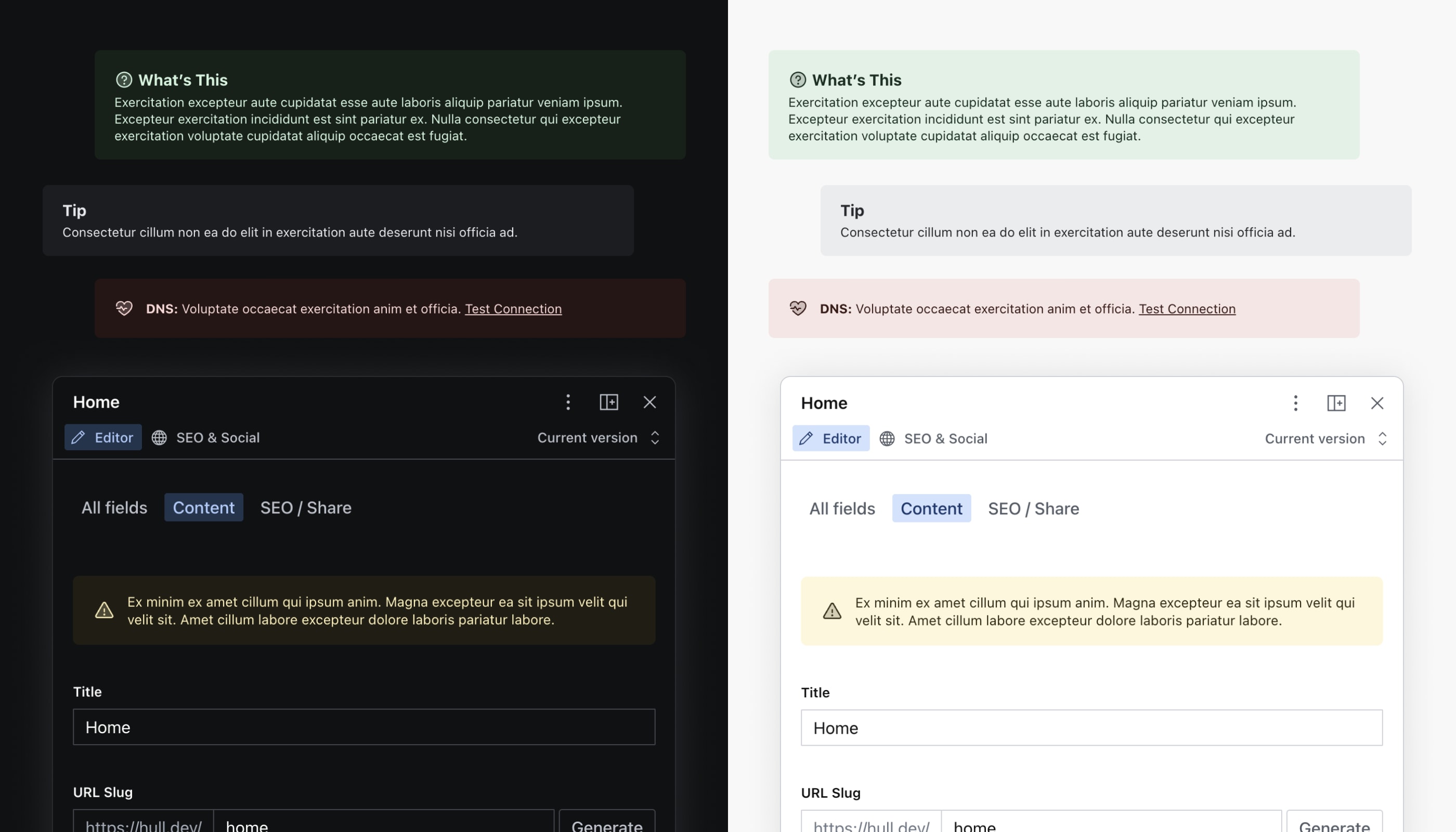
Task: Follow Test Connection link in light DNS banner
Action: 1187,309
